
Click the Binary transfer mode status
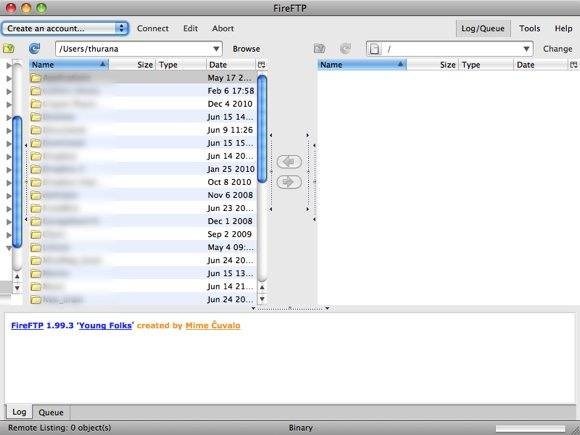pos(300,428)
